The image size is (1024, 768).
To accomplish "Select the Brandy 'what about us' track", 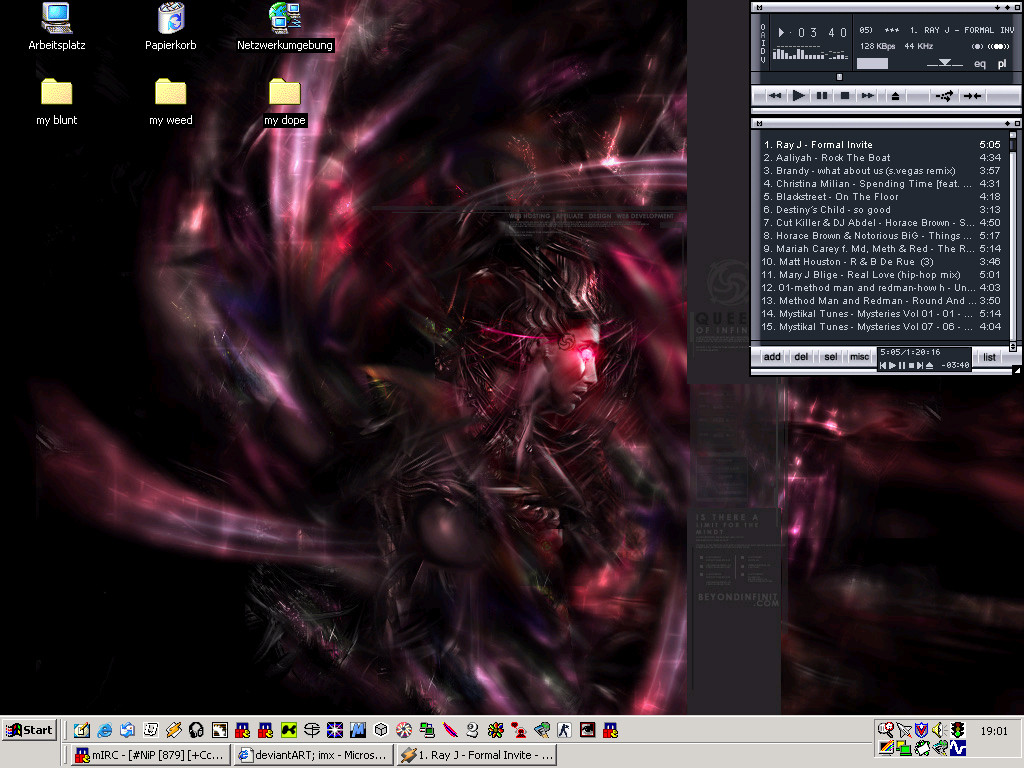I will (x=882, y=170).
